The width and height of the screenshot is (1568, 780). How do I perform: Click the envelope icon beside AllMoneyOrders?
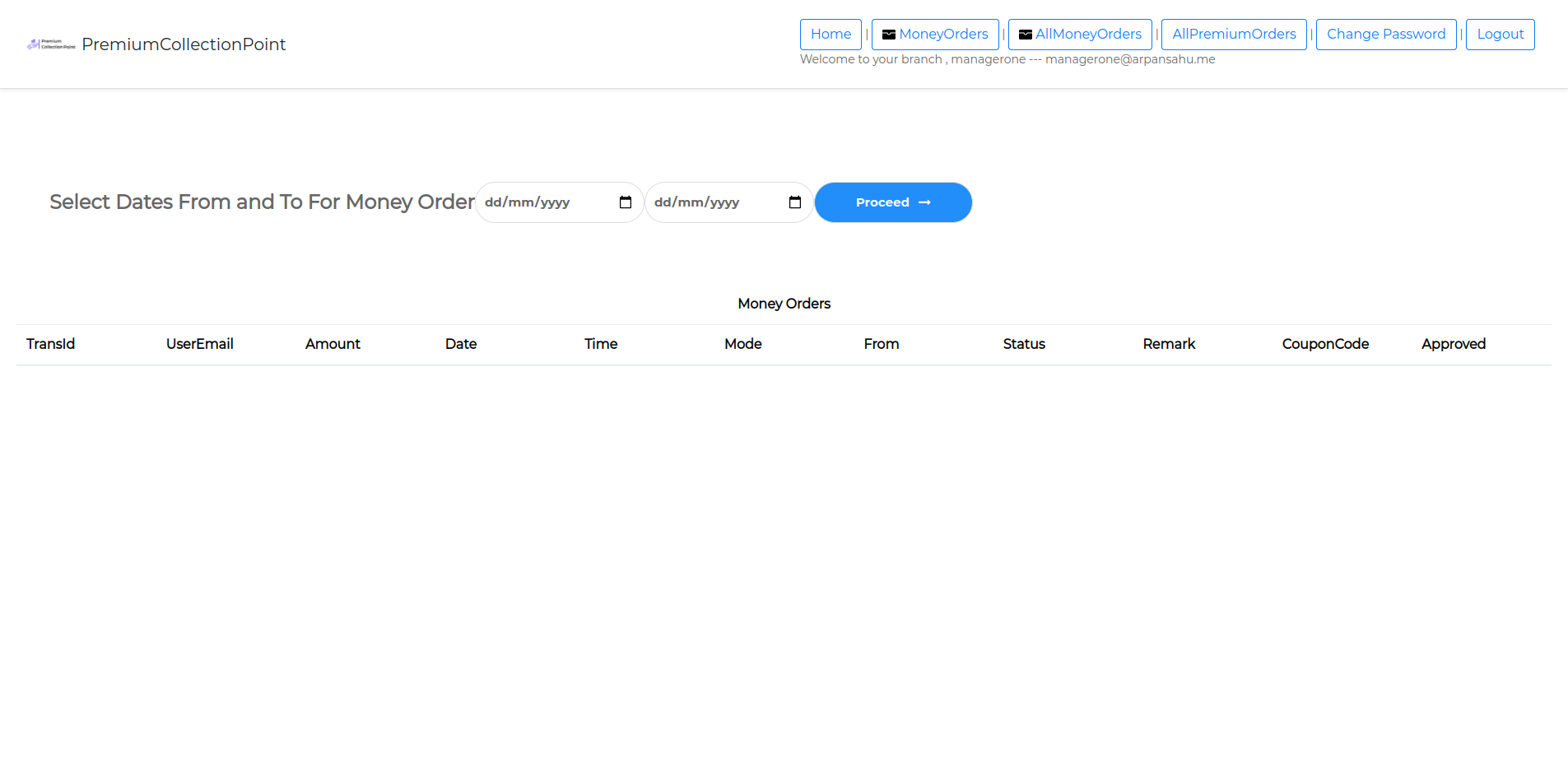click(x=1025, y=35)
